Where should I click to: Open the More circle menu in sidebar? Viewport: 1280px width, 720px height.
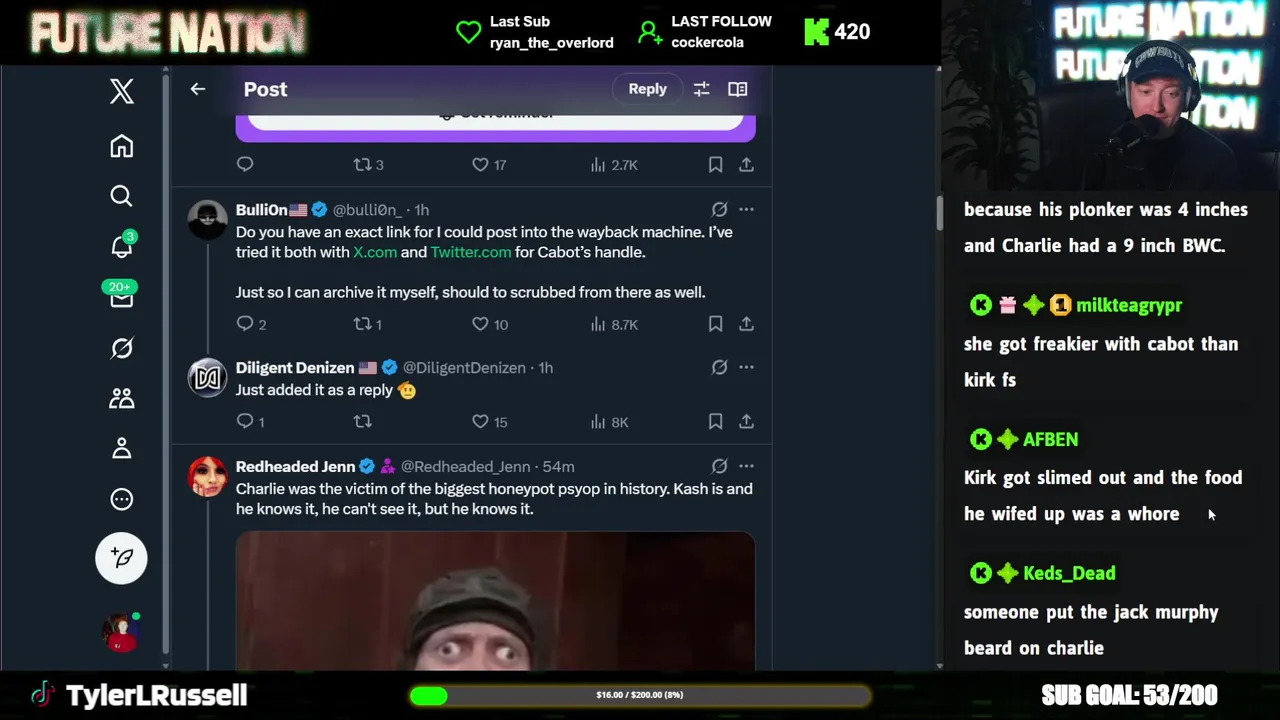pos(121,499)
